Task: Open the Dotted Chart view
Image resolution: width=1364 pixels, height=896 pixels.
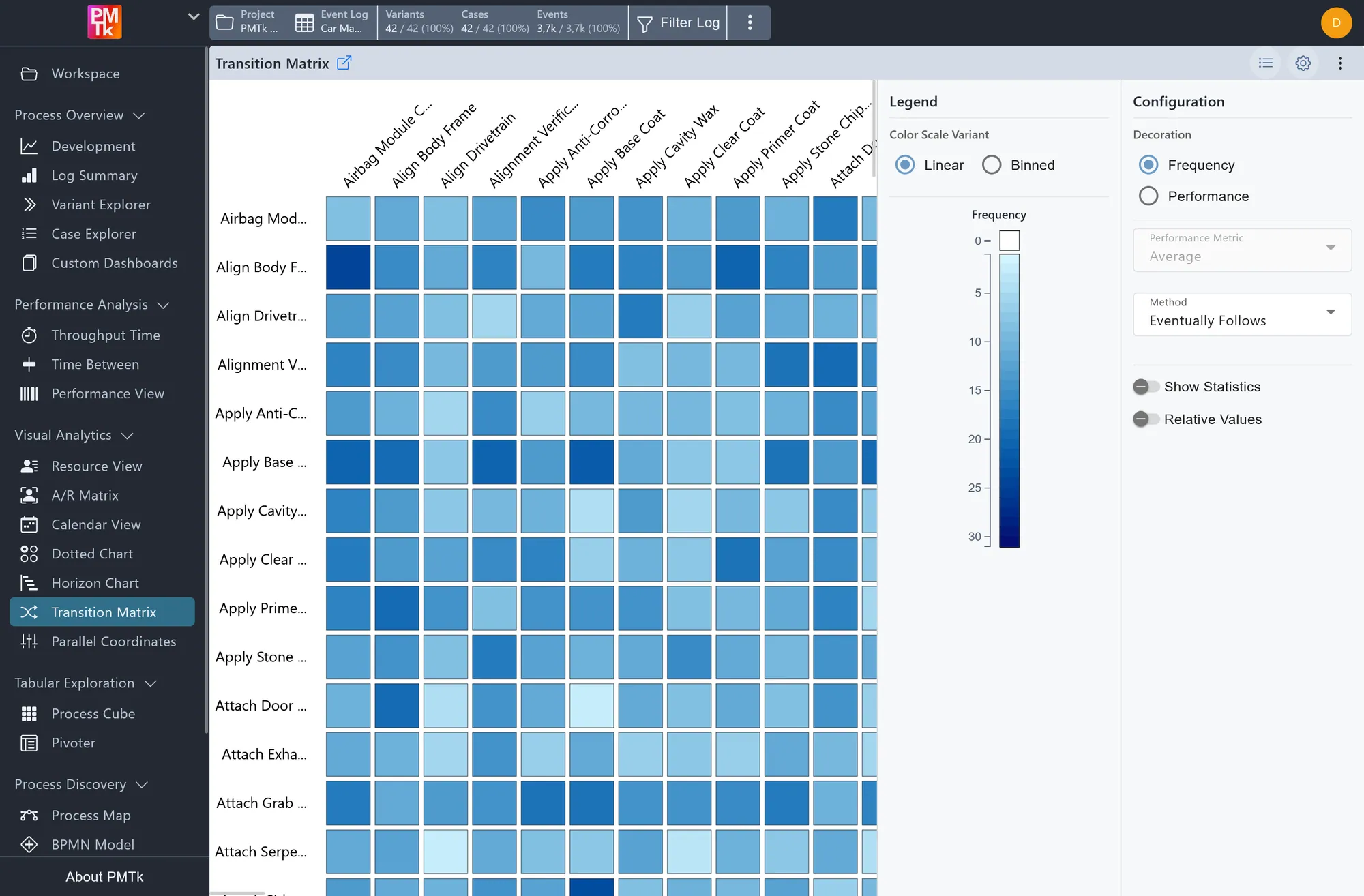Action: click(x=92, y=554)
